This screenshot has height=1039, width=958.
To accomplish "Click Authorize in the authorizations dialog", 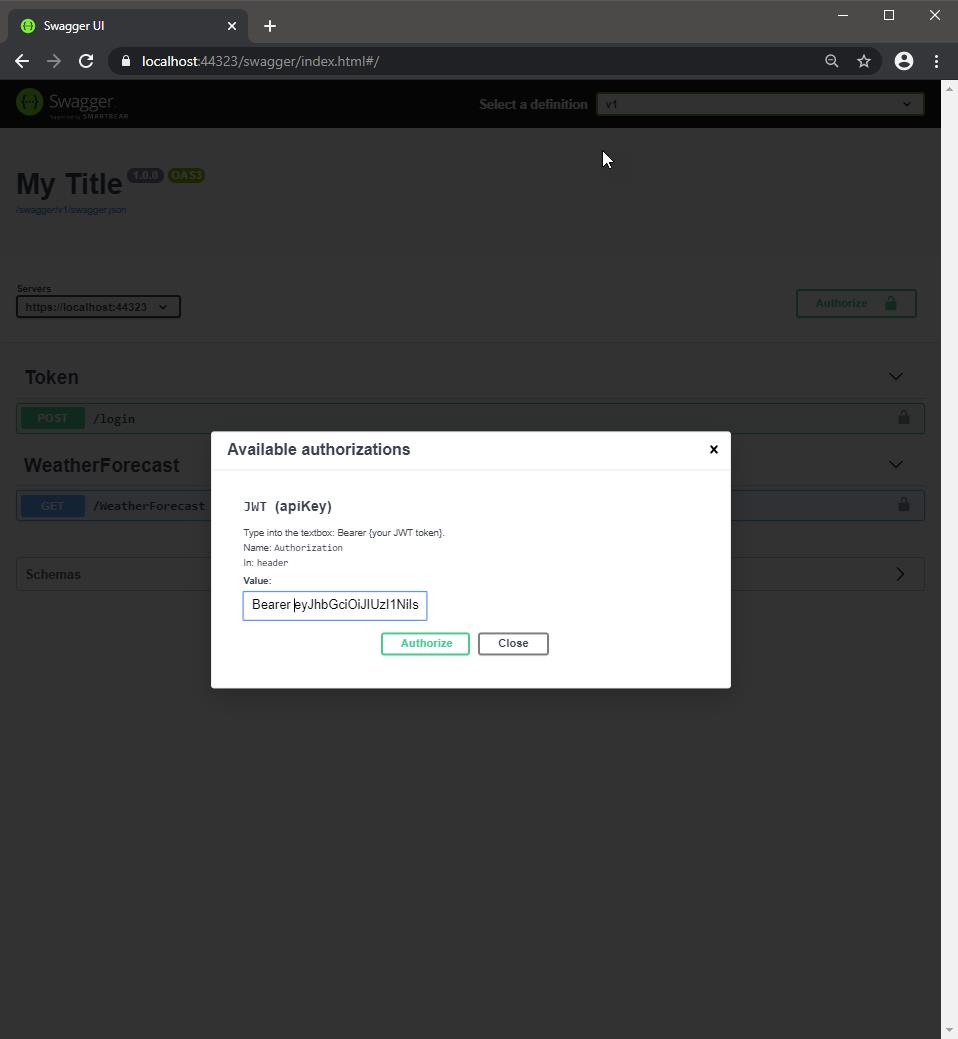I will (x=425, y=643).
